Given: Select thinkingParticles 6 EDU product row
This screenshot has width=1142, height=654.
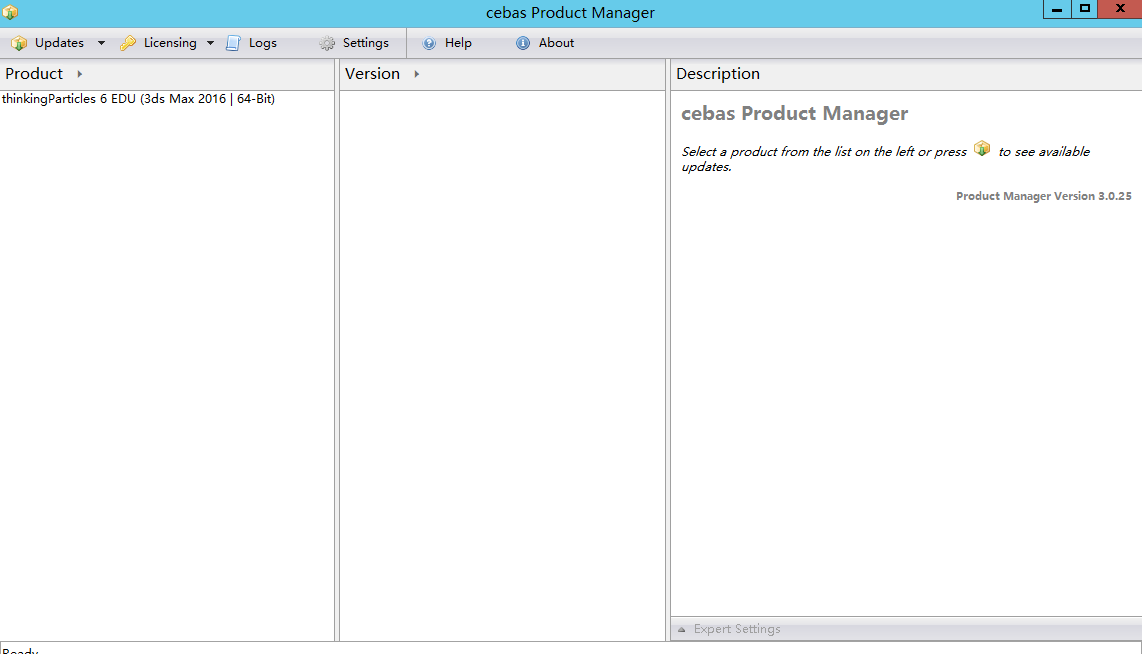Looking at the screenshot, I should coord(167,99).
